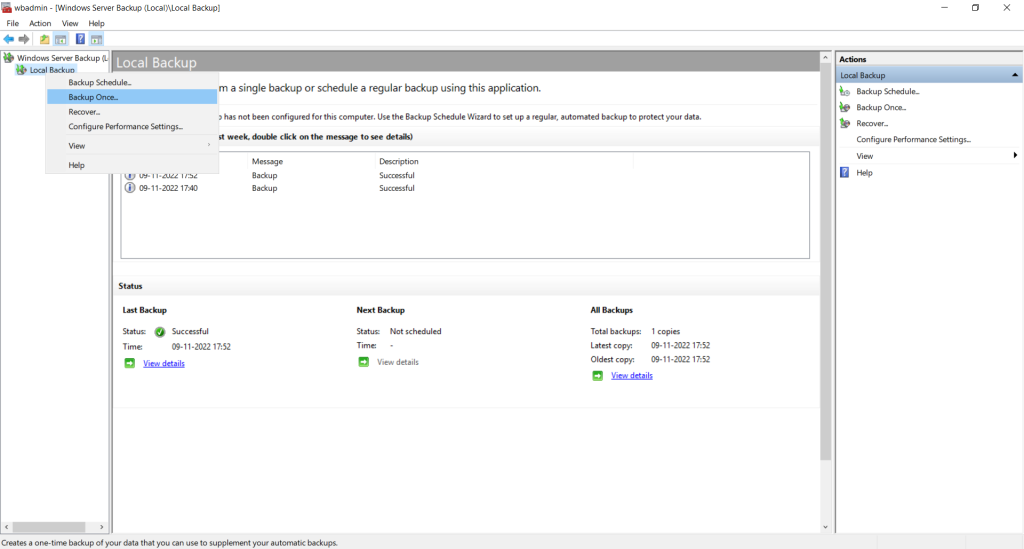The image size is (1024, 549).
Task: Click View details under Next Backup
Action: click(398, 362)
